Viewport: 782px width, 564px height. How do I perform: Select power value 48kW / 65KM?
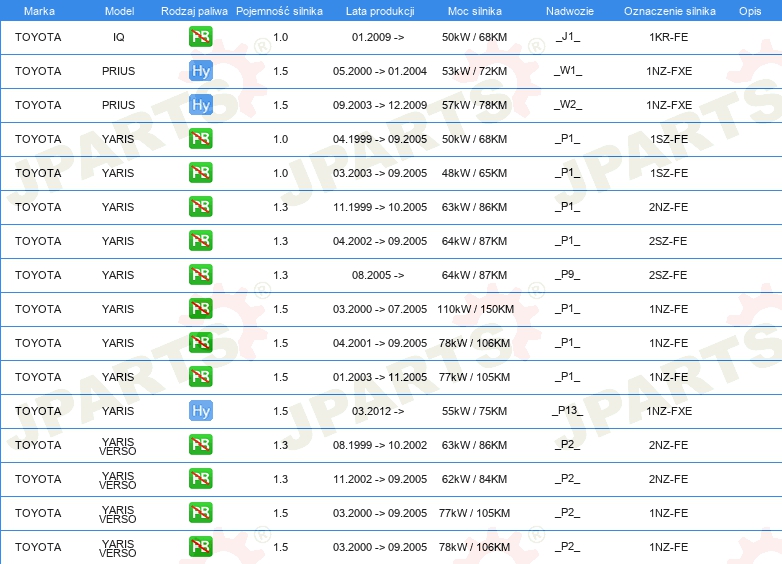point(474,173)
